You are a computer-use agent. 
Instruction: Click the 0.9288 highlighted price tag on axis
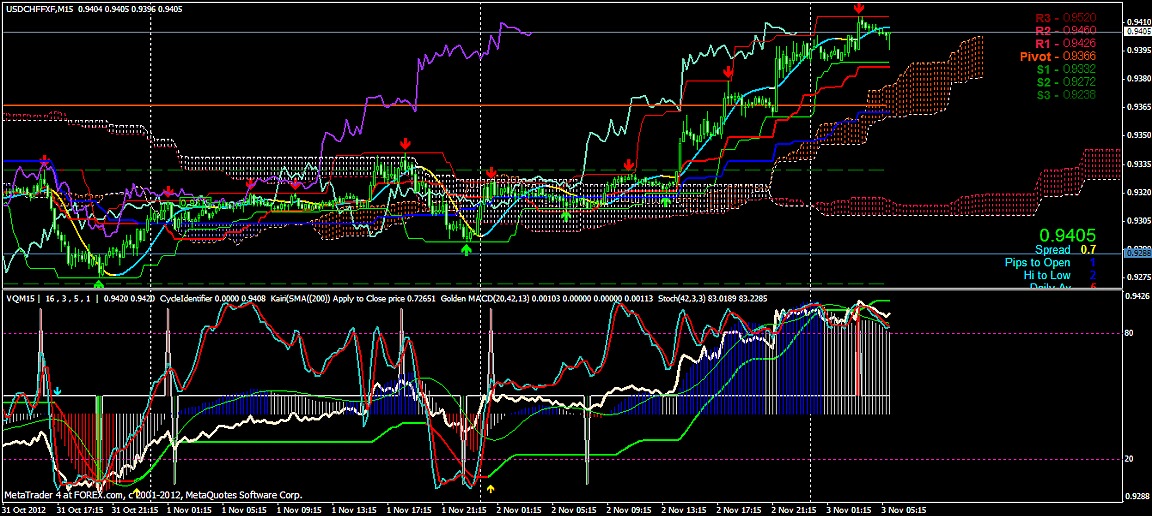pyautogui.click(x=1134, y=253)
